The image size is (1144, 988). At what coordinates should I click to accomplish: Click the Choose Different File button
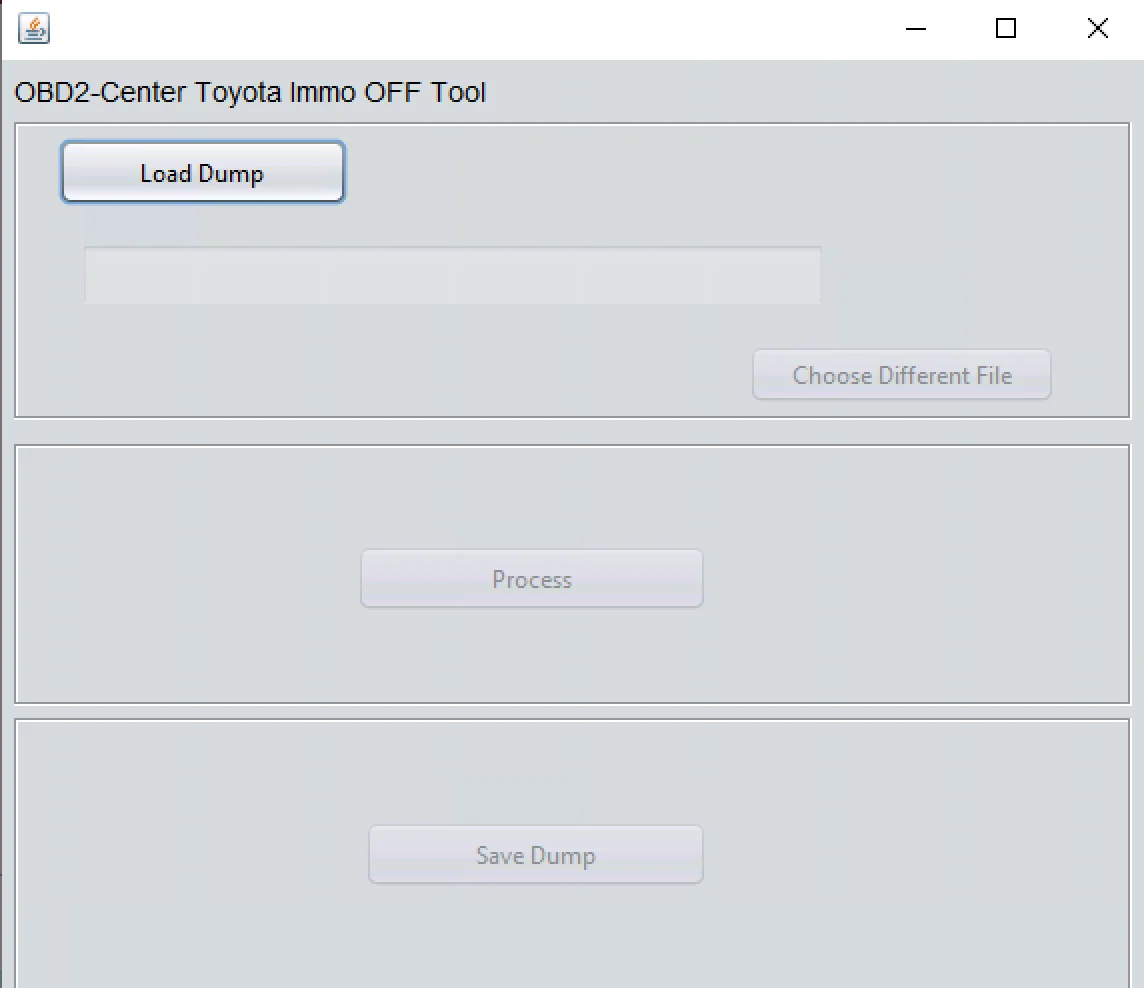[x=902, y=375]
